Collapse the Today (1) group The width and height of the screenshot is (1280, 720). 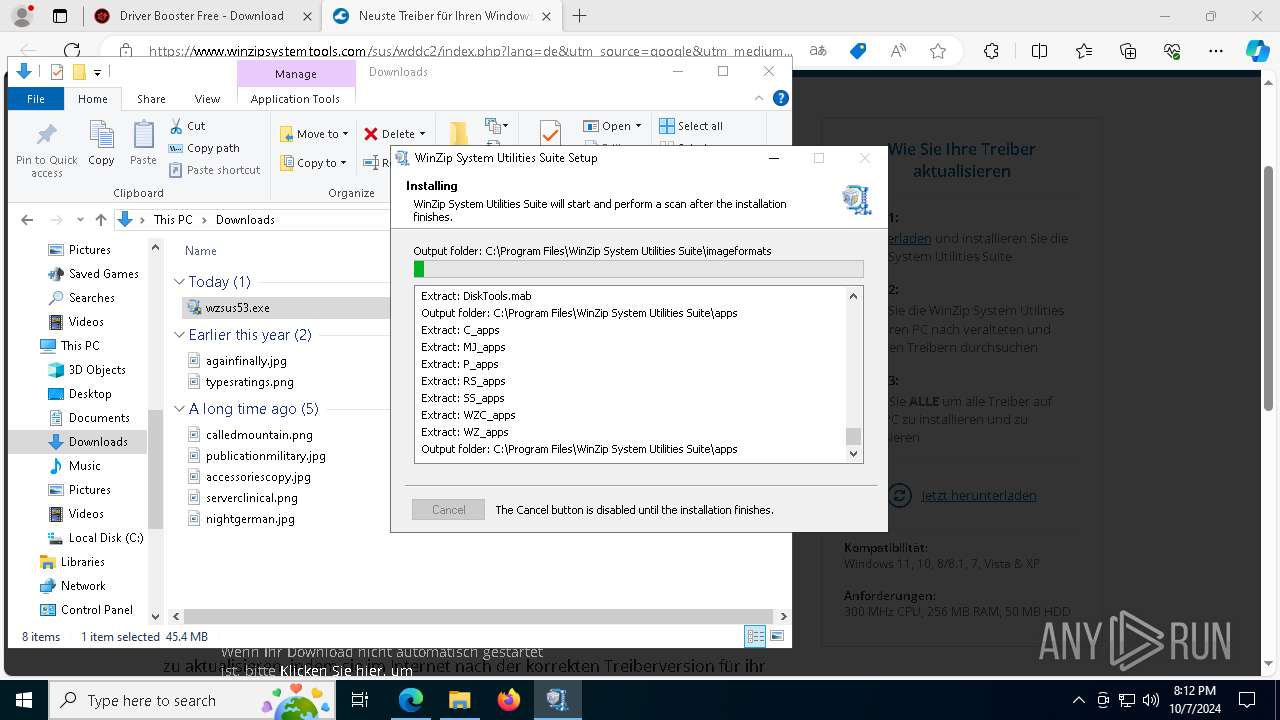point(179,282)
